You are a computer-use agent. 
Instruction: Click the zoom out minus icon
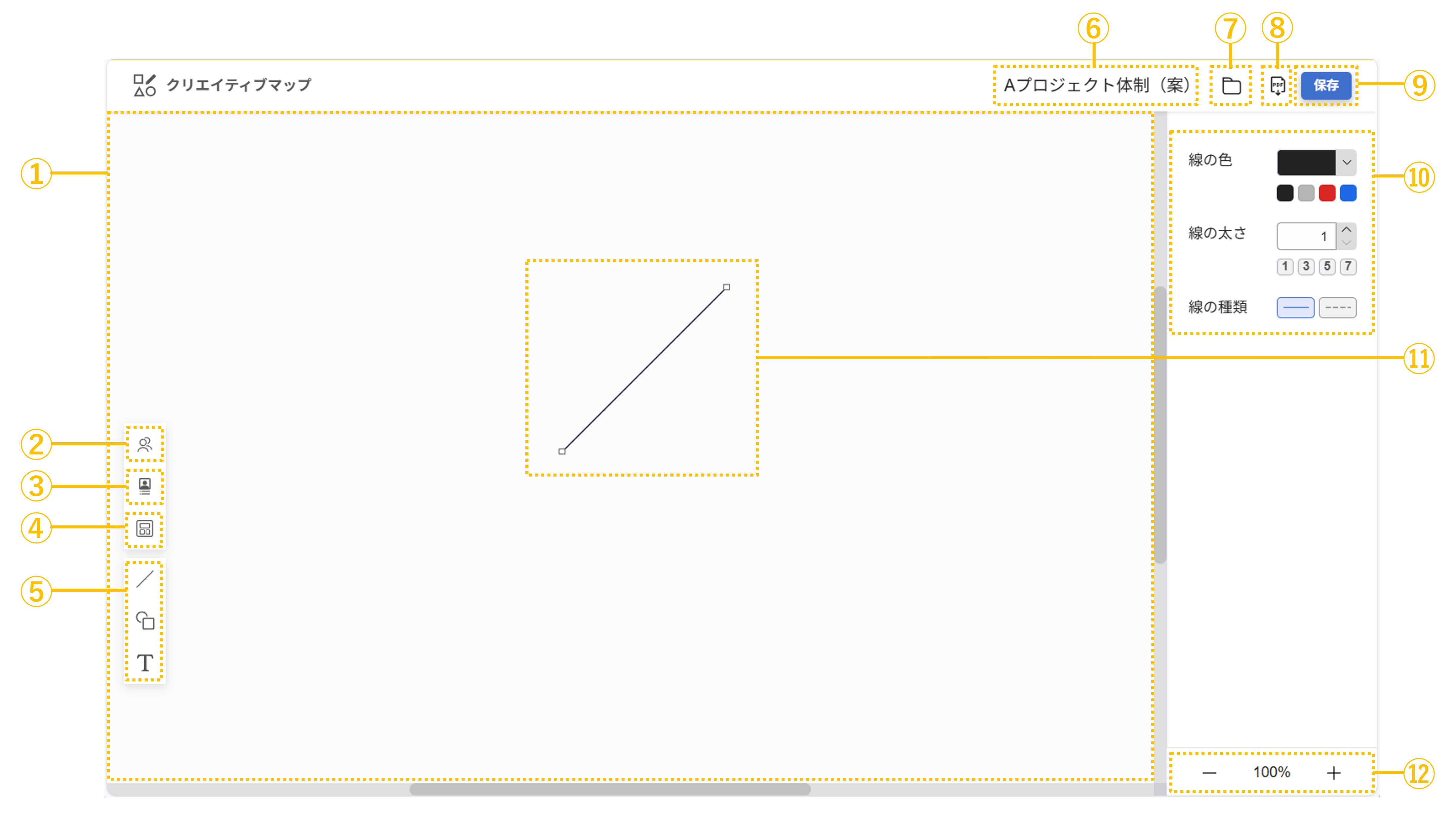[1209, 773]
